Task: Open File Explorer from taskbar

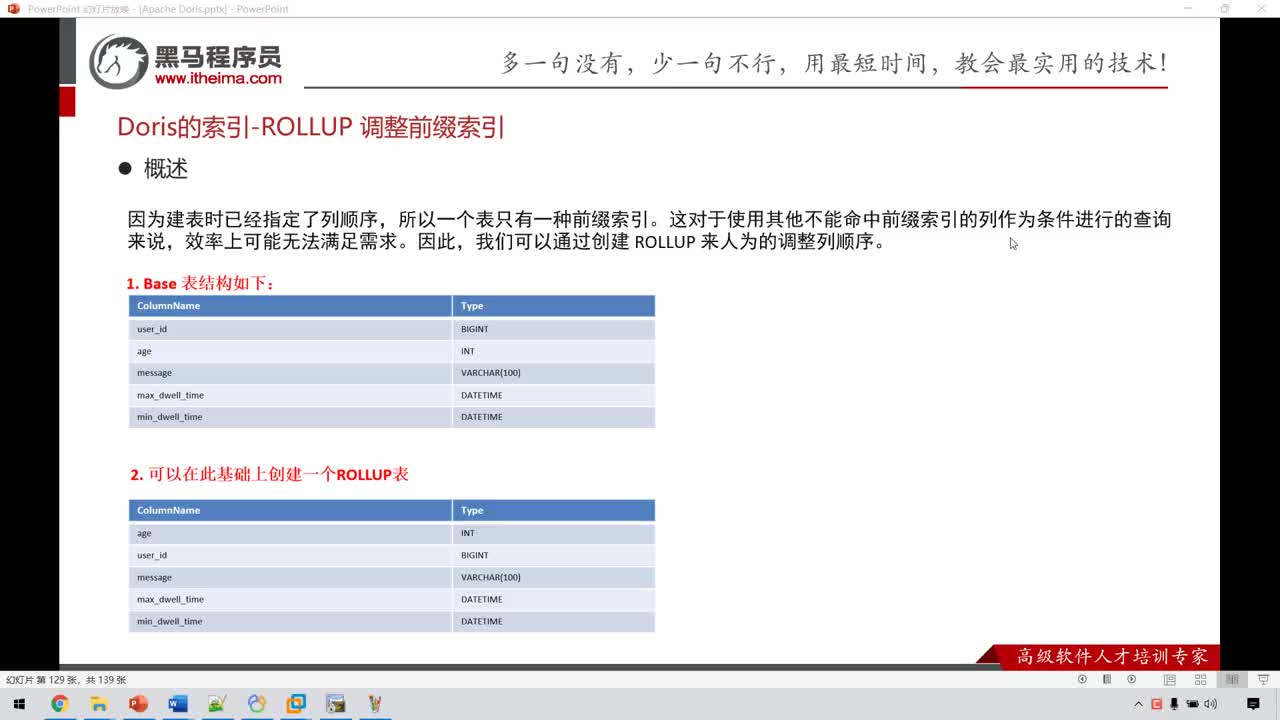Action: coord(99,704)
